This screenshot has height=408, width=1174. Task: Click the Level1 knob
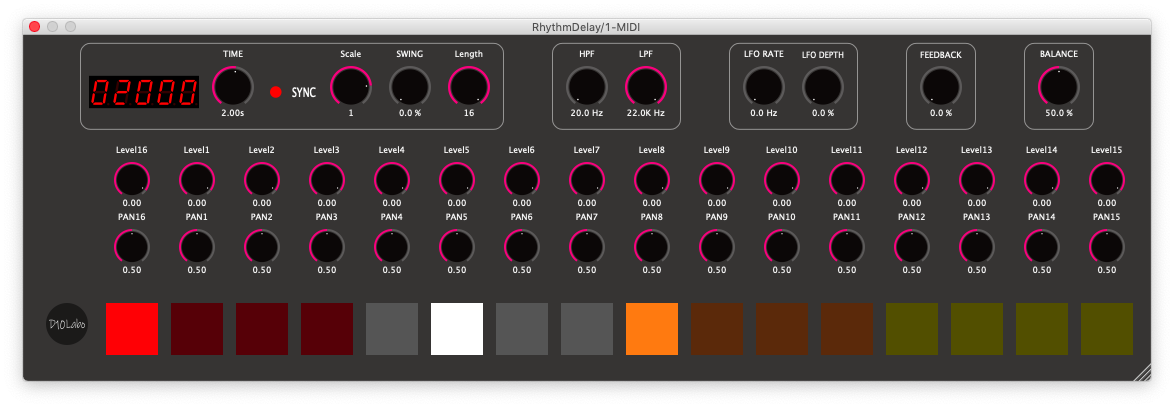pyautogui.click(x=197, y=180)
